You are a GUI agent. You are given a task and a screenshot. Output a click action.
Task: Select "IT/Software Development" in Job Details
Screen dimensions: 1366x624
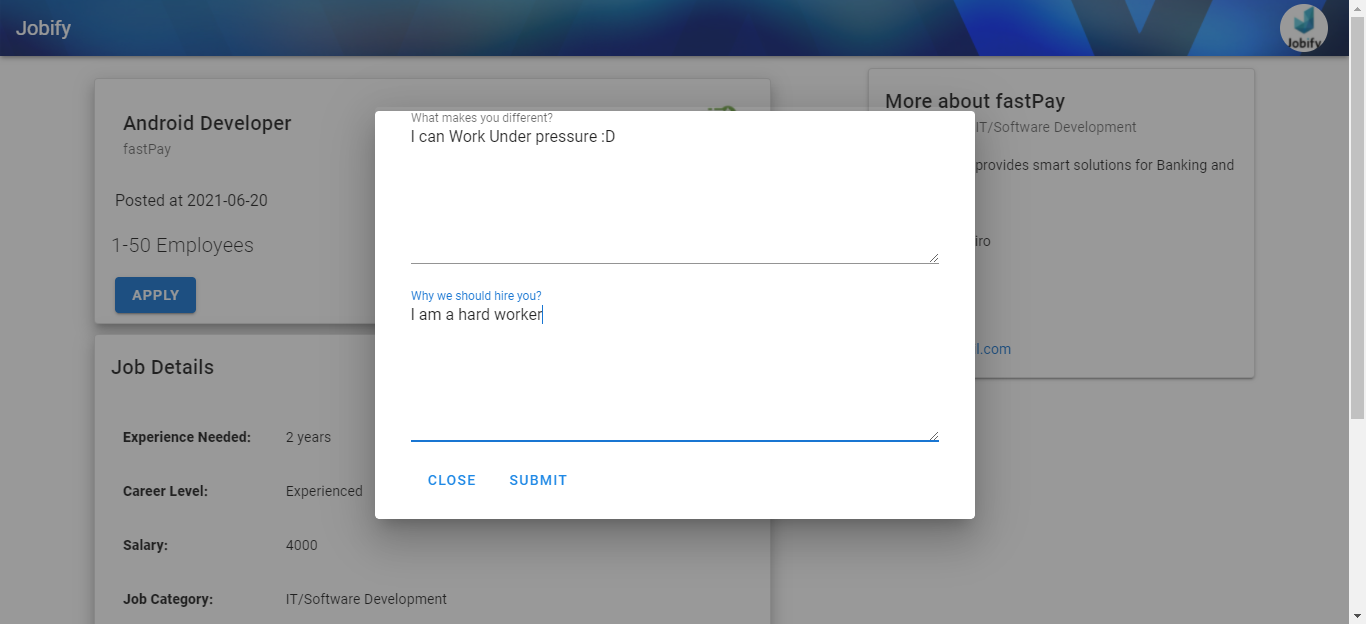(x=366, y=599)
